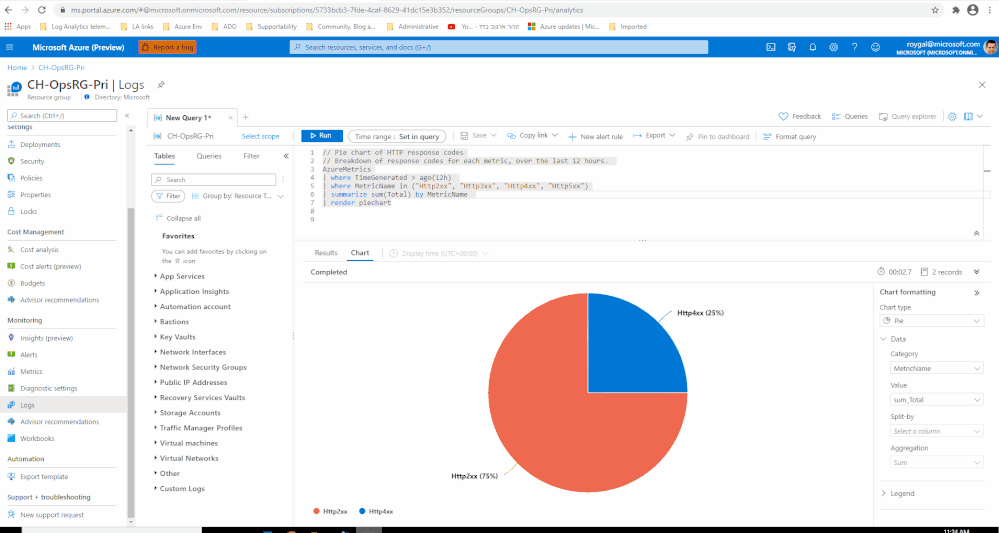Collapse the Chart formatting panel

[977, 293]
